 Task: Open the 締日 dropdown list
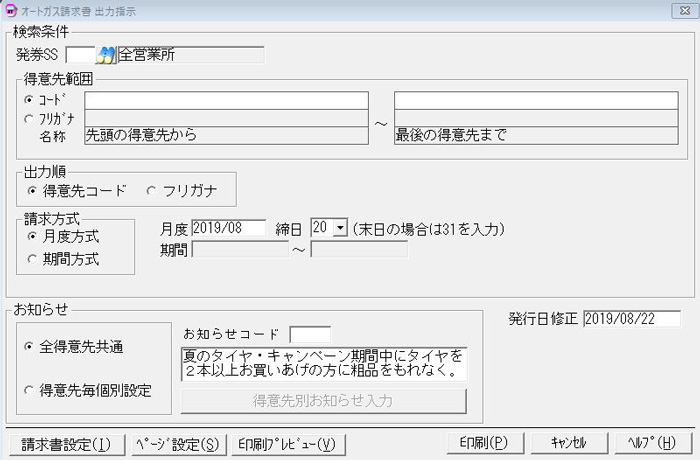point(340,229)
